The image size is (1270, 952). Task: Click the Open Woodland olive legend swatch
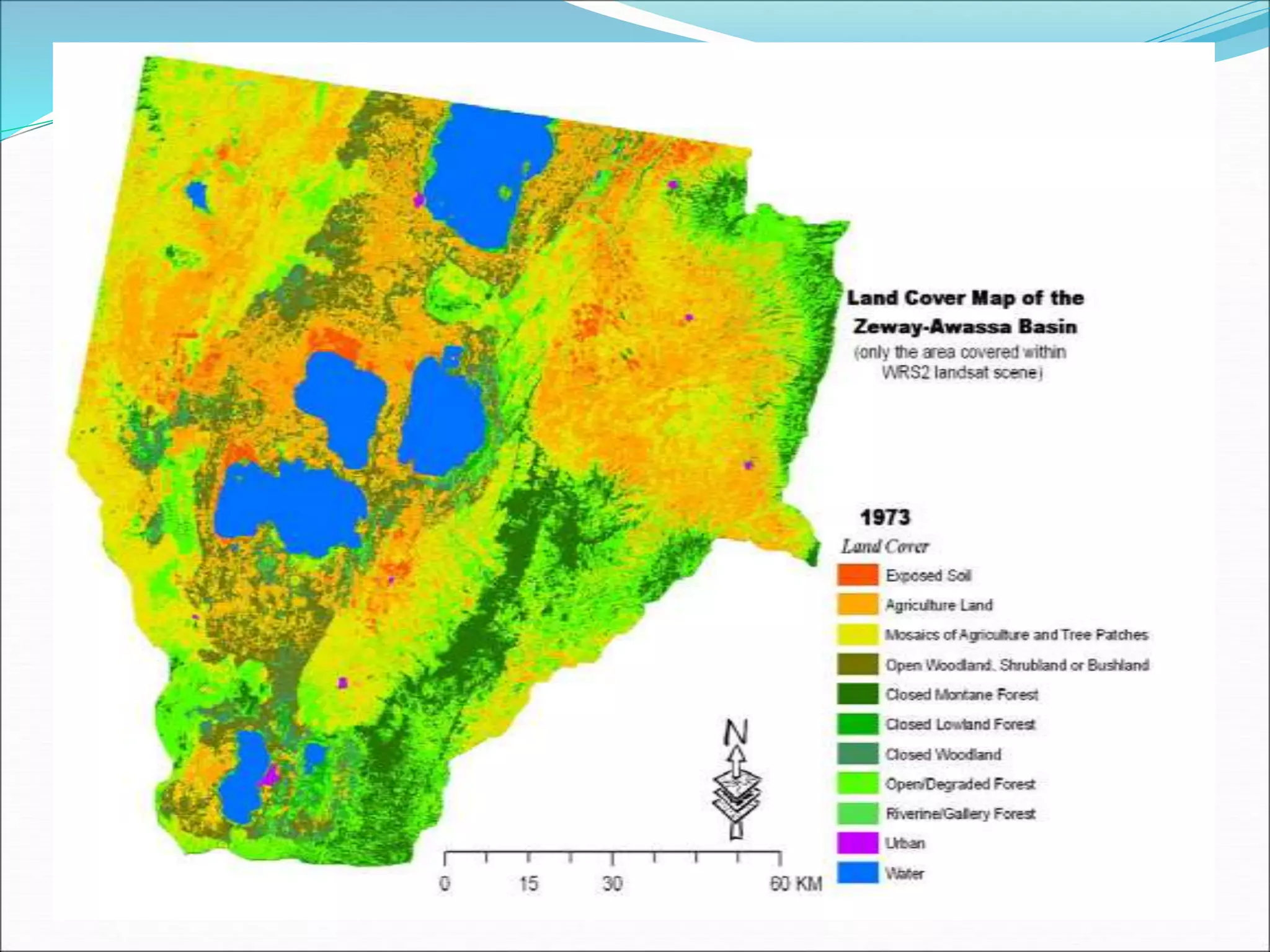coord(858,664)
